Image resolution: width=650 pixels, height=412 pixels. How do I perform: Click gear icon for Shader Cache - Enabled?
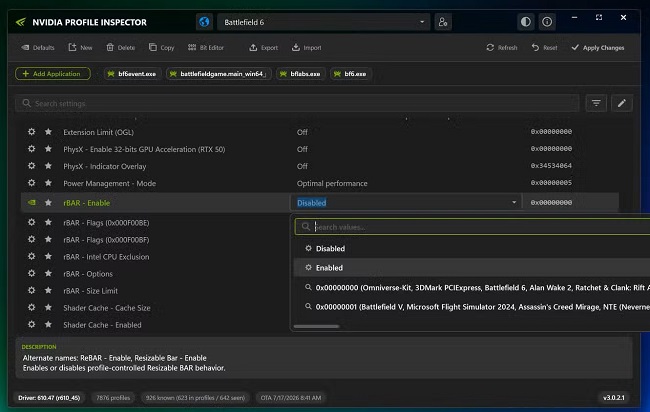tap(32, 325)
